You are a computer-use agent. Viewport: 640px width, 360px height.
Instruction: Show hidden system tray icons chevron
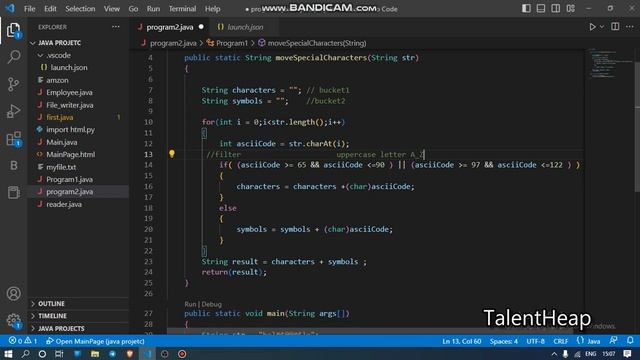pyautogui.click(x=554, y=354)
